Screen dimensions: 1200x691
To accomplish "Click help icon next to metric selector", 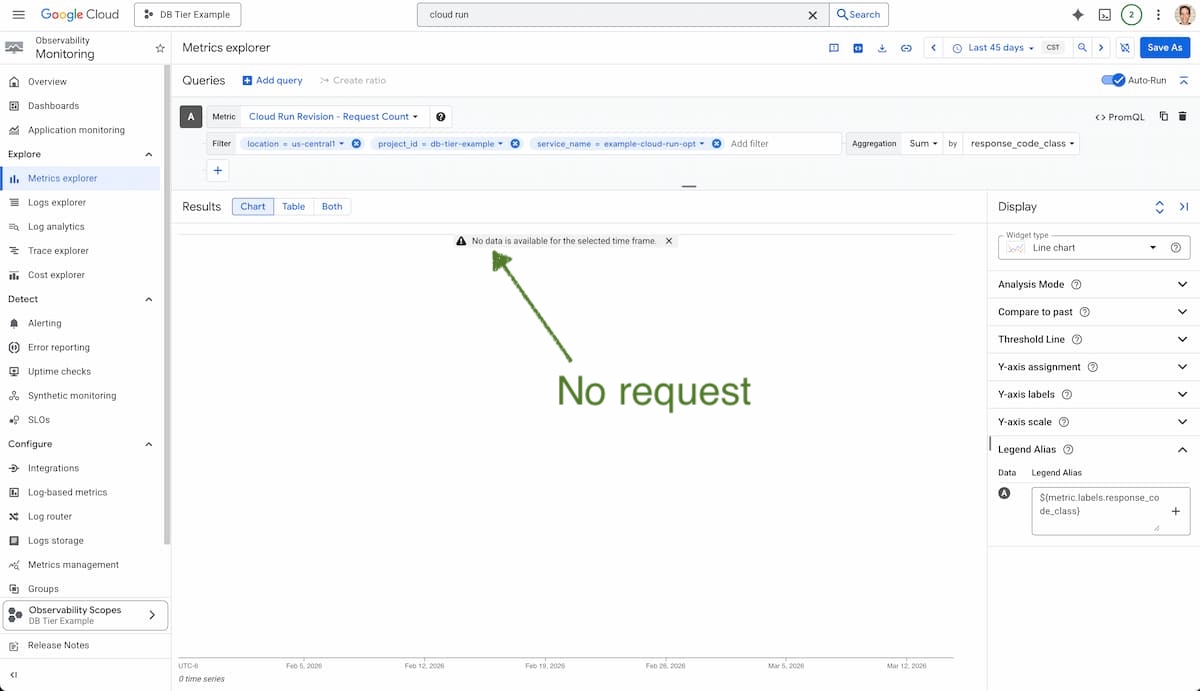I will click(441, 117).
